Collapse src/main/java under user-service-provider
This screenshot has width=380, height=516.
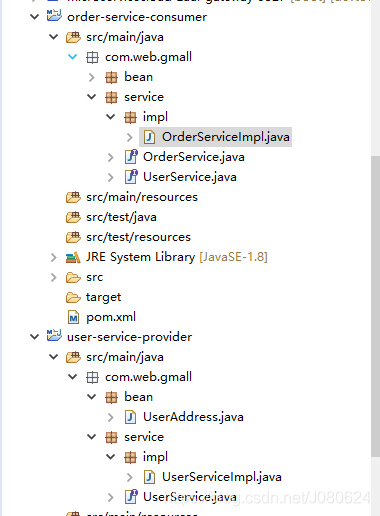coord(54,357)
